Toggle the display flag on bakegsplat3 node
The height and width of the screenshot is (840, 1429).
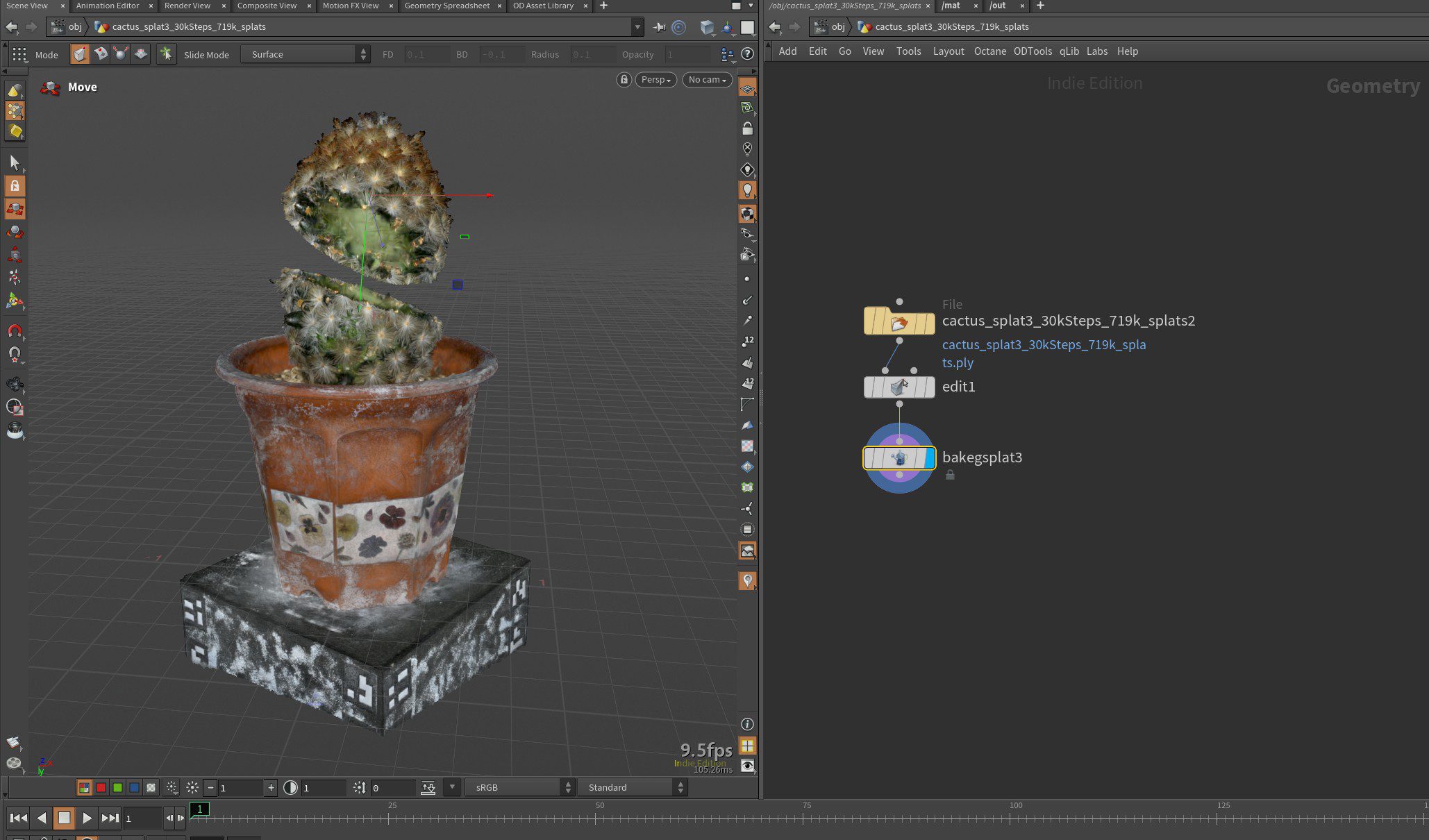click(930, 458)
